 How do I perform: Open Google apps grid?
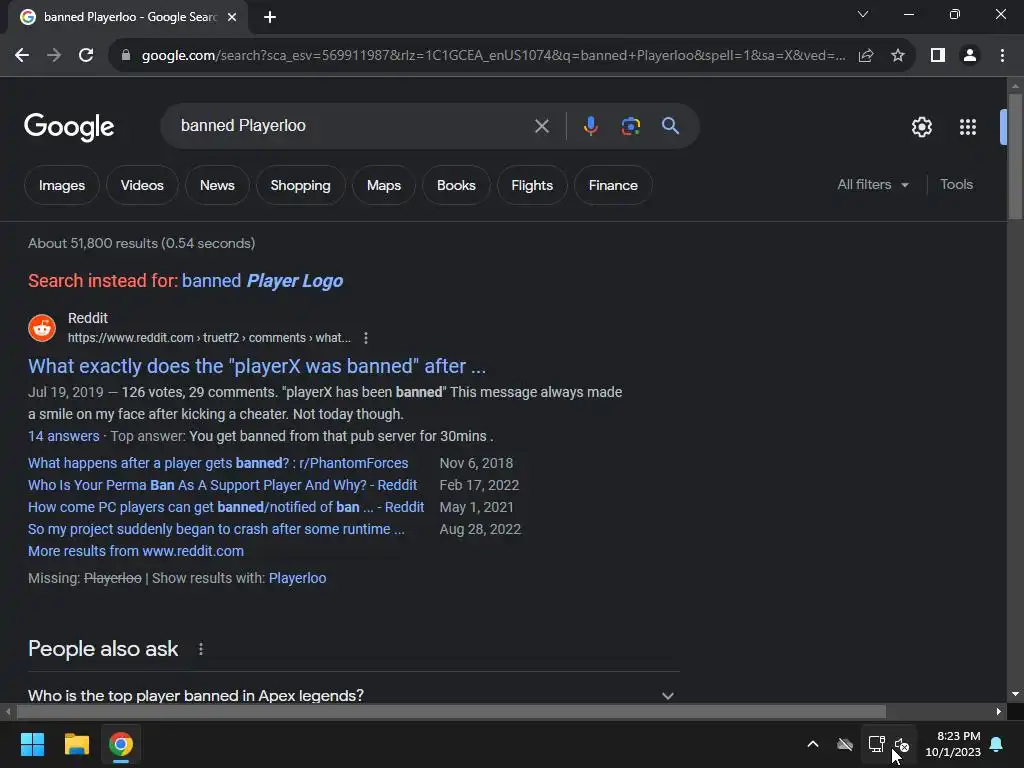point(968,127)
